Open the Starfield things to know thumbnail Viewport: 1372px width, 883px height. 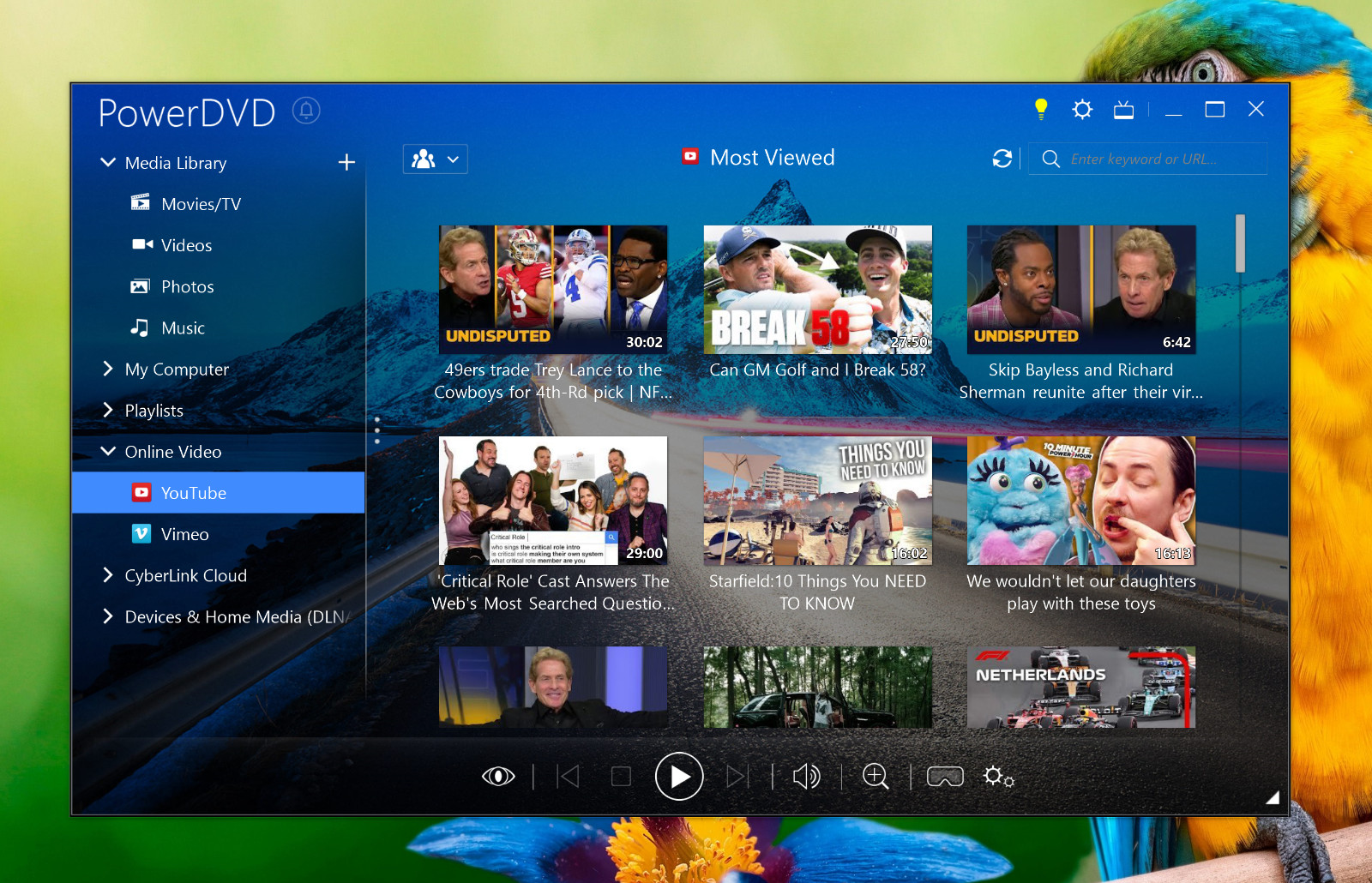tap(817, 501)
